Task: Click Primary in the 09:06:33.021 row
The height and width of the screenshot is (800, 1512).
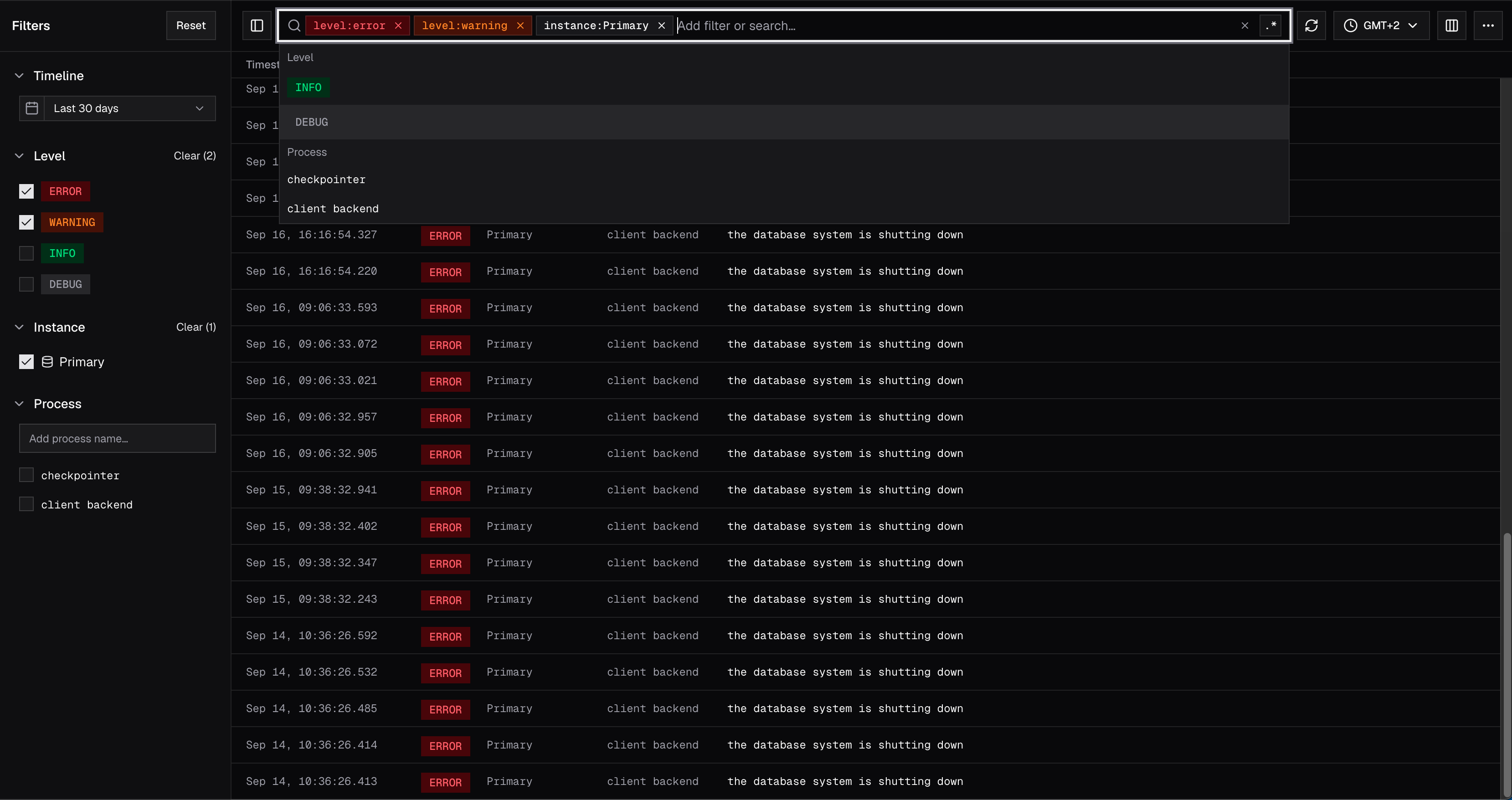Action: 509,380
